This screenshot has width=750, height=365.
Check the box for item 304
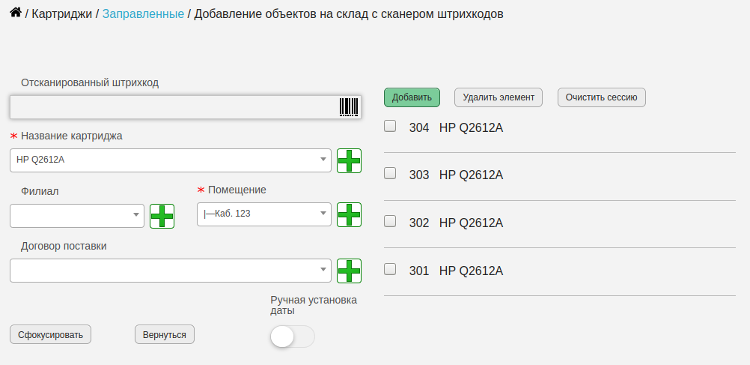[390, 126]
